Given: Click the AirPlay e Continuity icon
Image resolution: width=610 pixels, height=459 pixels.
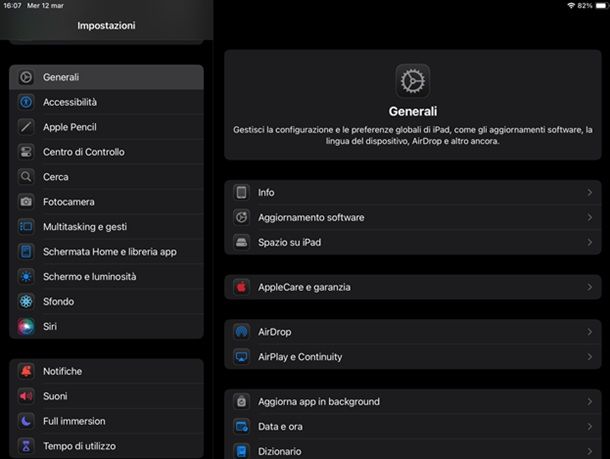Looking at the screenshot, I should pos(242,357).
